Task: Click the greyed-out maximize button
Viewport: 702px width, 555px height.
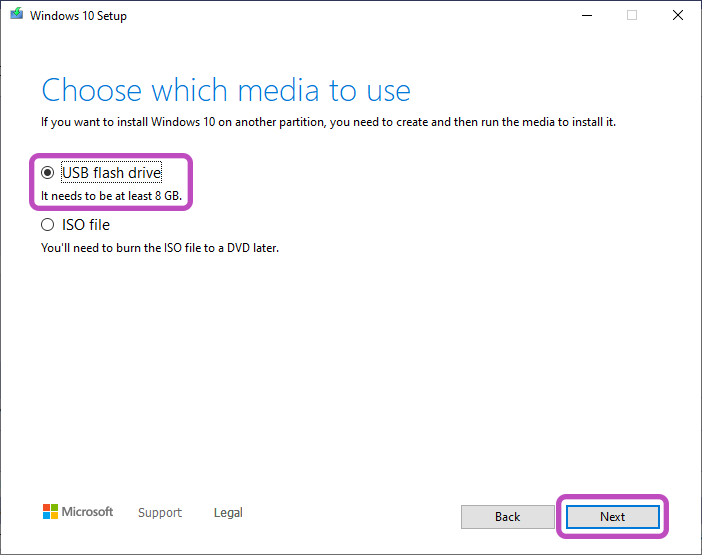Action: pyautogui.click(x=632, y=16)
